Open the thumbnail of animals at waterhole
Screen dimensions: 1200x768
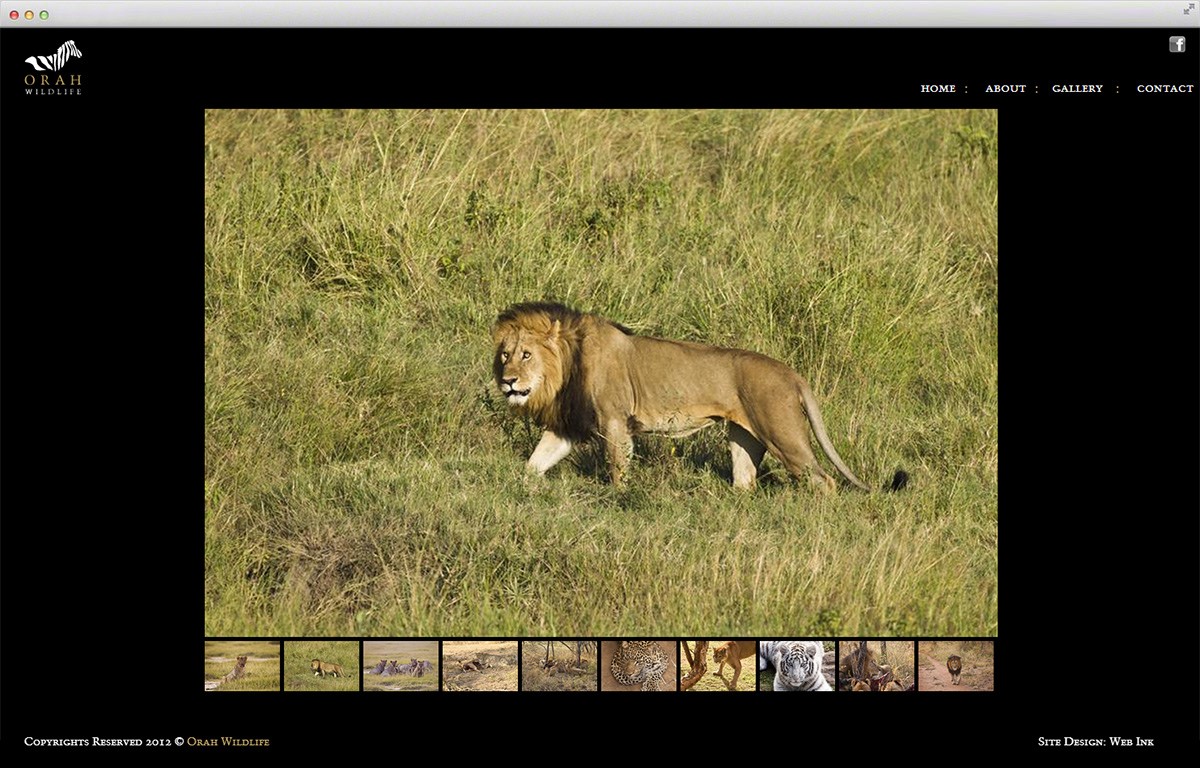point(400,666)
